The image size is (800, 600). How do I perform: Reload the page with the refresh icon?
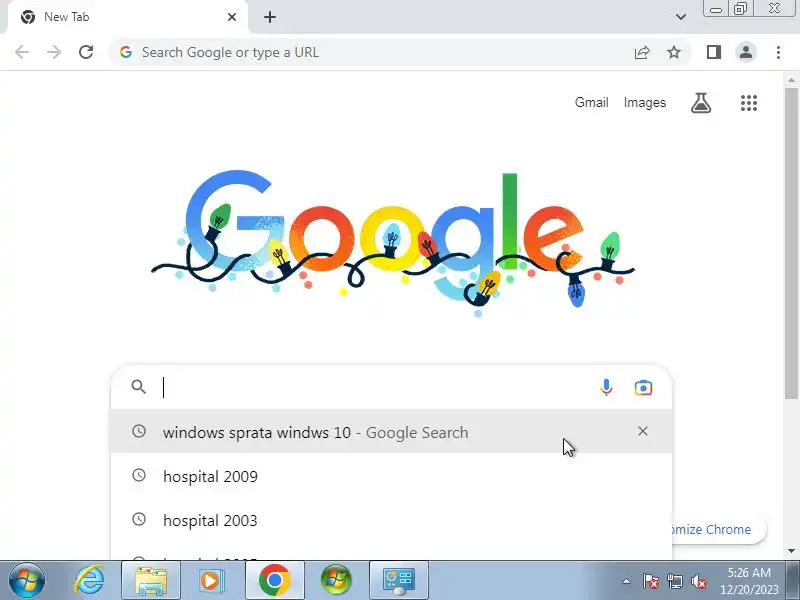click(x=86, y=52)
